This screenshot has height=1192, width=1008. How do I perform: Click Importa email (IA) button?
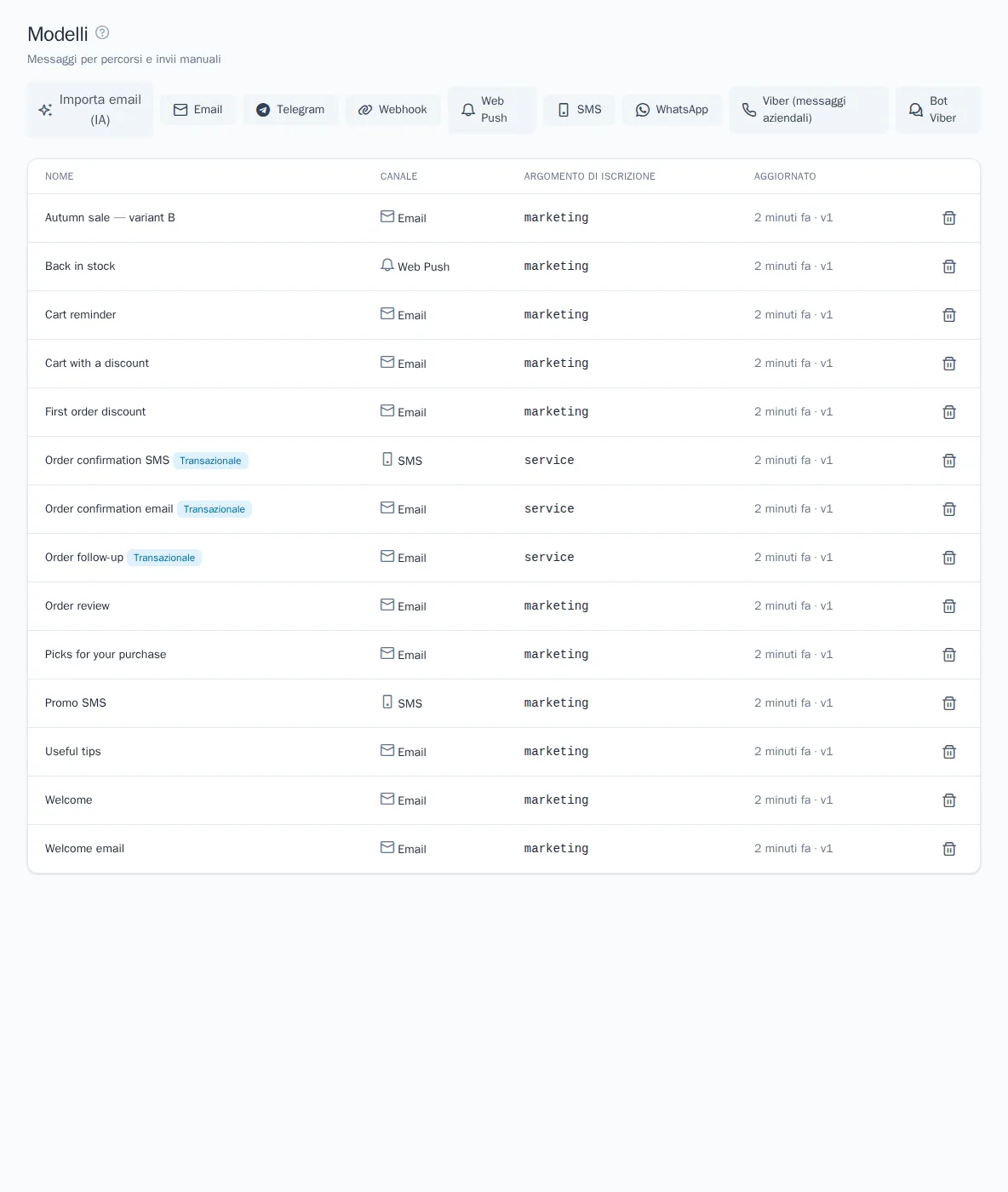pyautogui.click(x=90, y=110)
